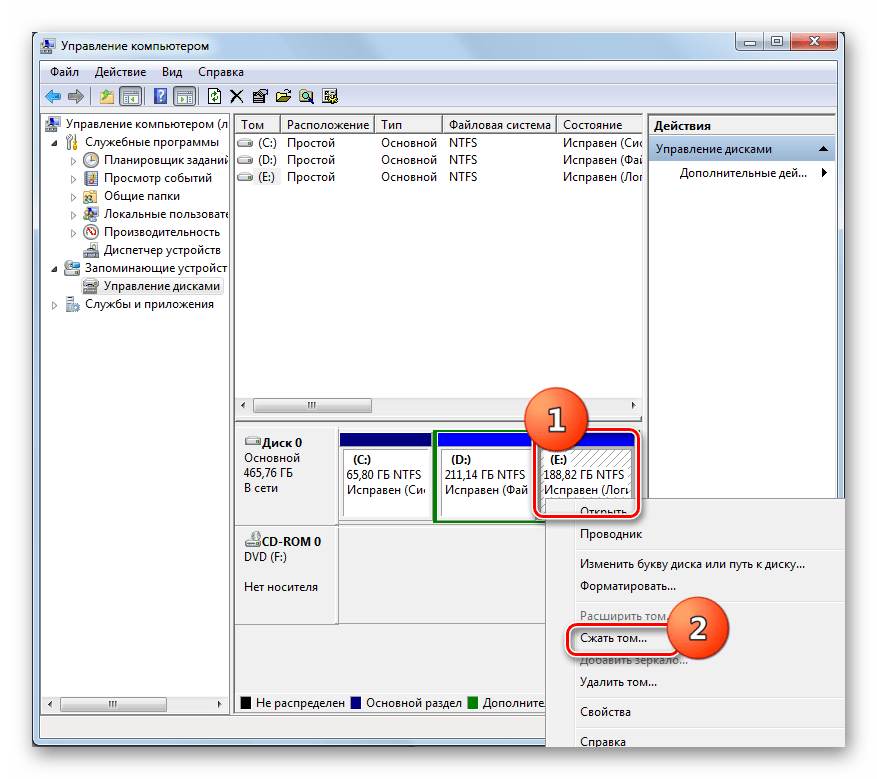Click the black X delete toolbar icon

pos(237,96)
